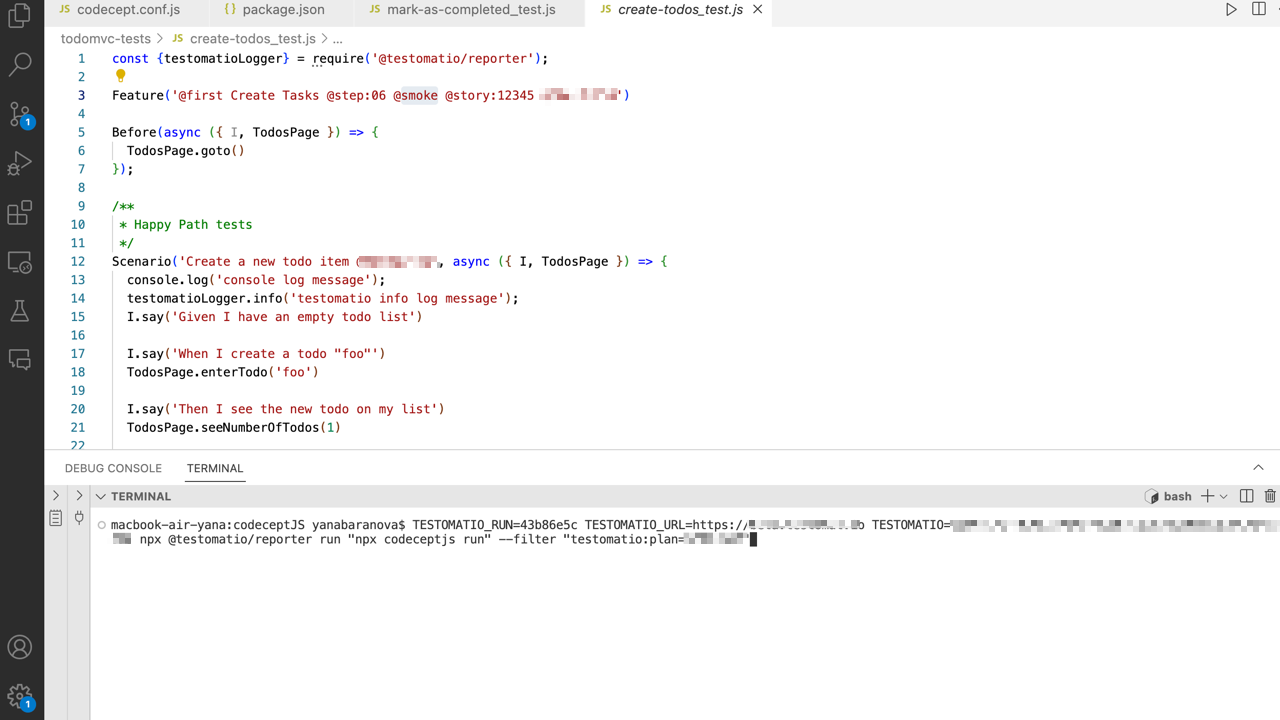The image size is (1280, 720).
Task: Open the Search view in activity bar
Action: click(19, 65)
